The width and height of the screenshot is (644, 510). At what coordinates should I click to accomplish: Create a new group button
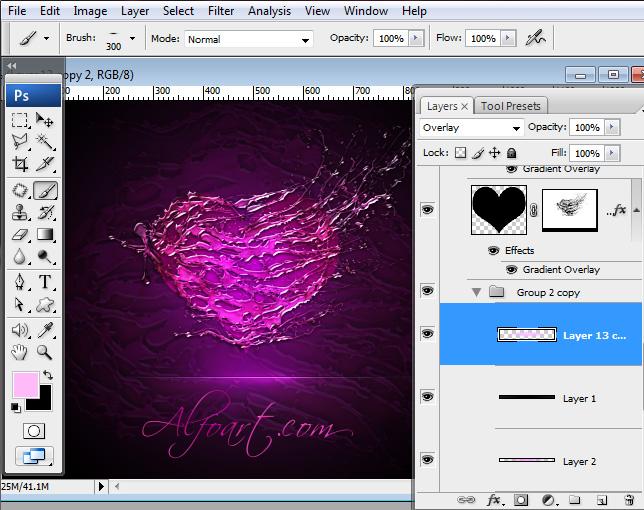575,500
